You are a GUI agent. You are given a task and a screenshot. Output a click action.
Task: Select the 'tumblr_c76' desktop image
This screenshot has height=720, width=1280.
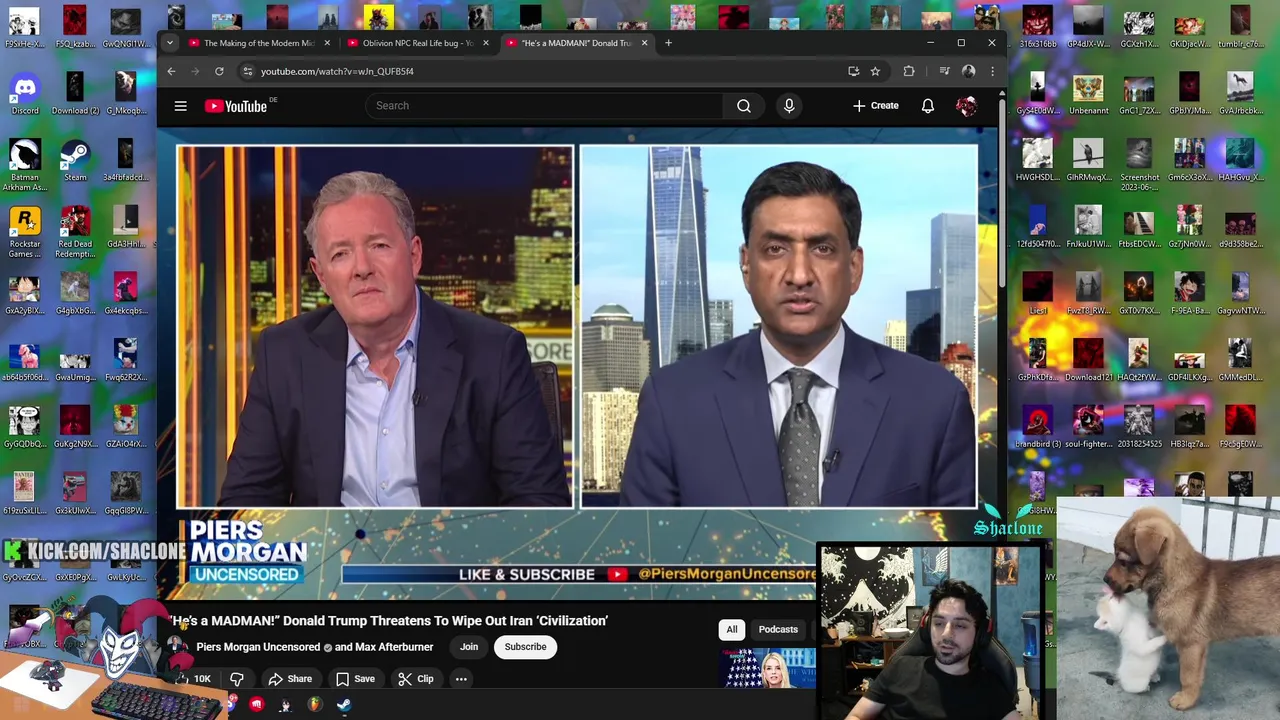click(1240, 28)
